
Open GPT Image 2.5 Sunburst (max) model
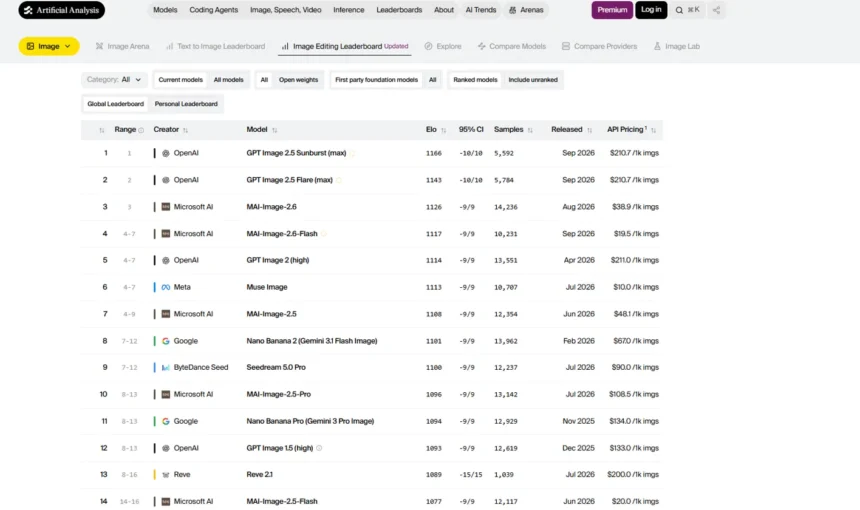(x=296, y=153)
